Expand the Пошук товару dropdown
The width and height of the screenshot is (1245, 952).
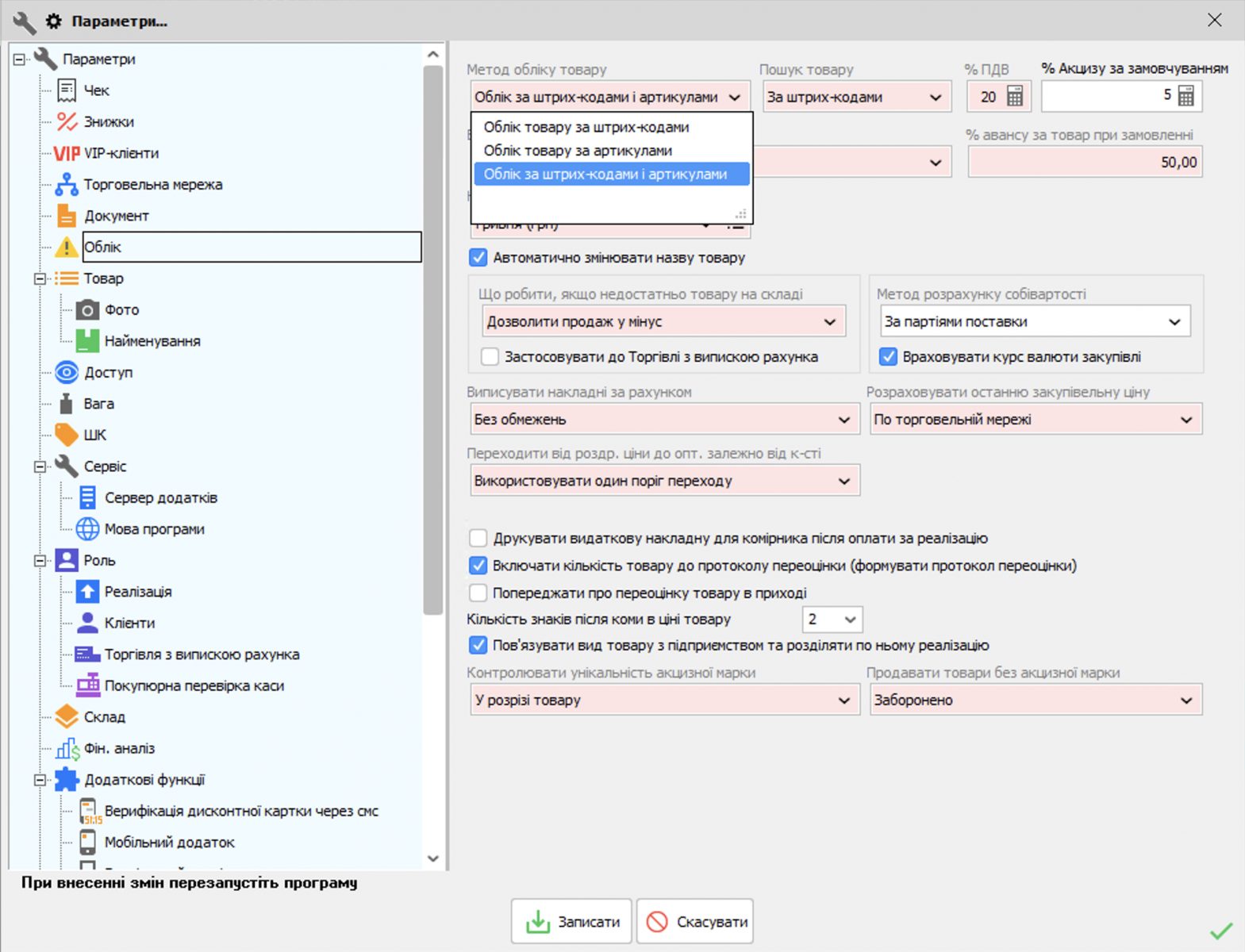click(x=855, y=97)
